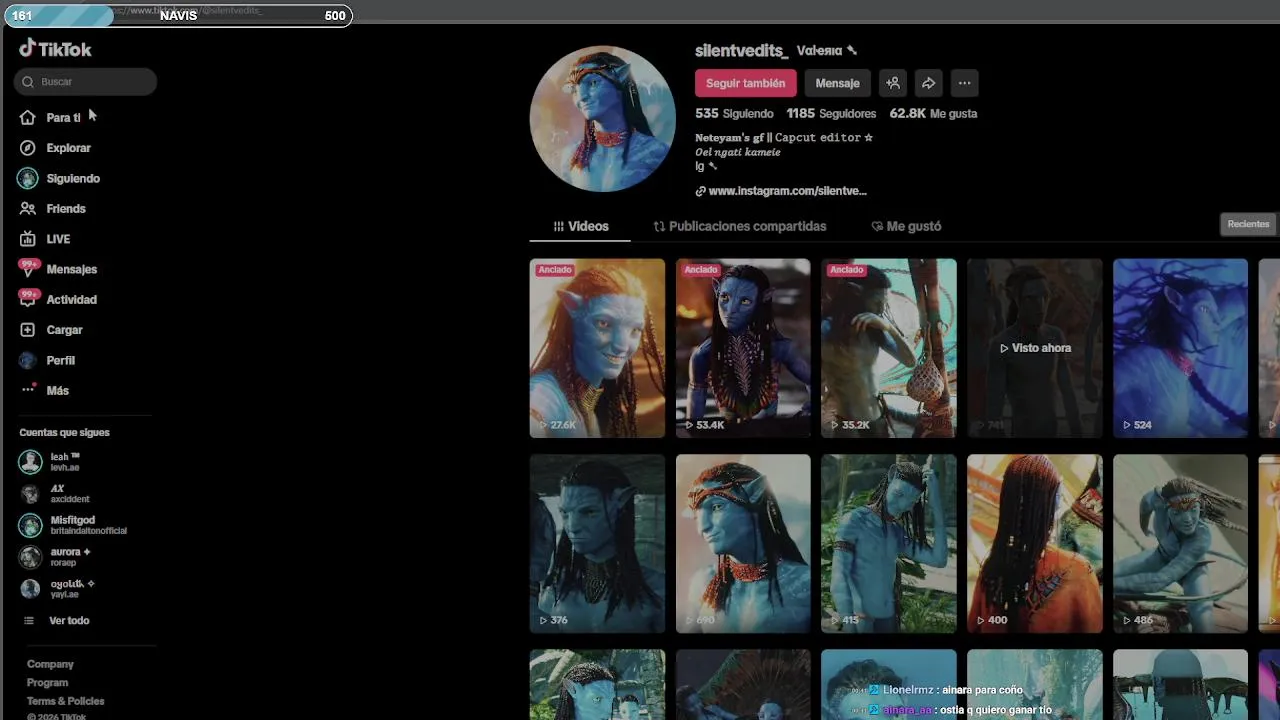Expand Ver todo followed accounts
The height and width of the screenshot is (720, 1280).
click(68, 621)
